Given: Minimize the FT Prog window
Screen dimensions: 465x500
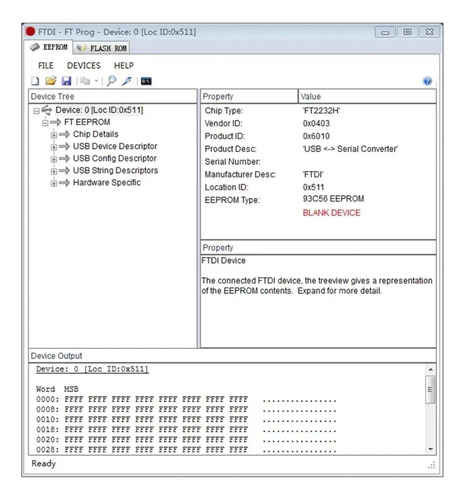Looking at the screenshot, I should tap(385, 32).
